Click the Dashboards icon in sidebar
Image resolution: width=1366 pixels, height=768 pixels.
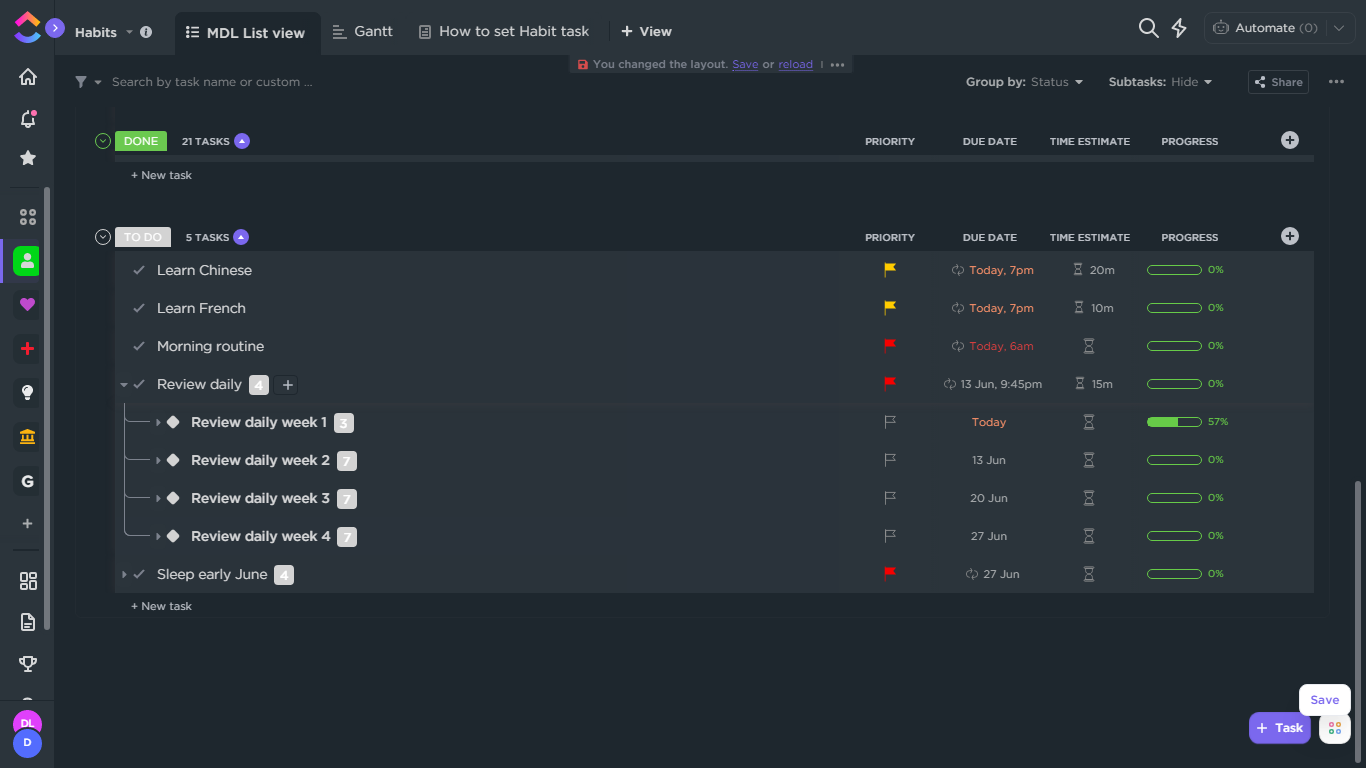pyautogui.click(x=28, y=581)
